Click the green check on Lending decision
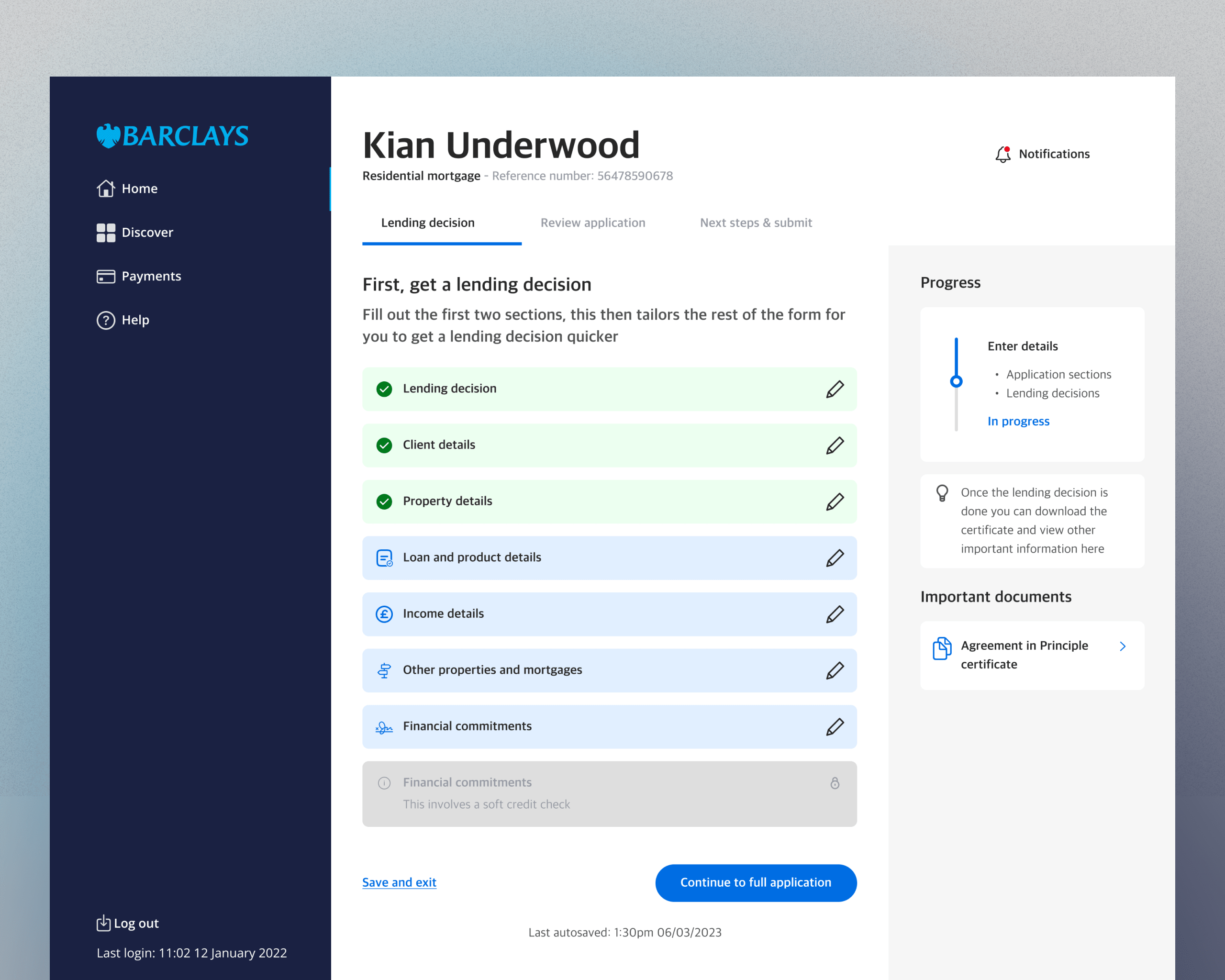Viewport: 1225px width, 980px height. 384,389
